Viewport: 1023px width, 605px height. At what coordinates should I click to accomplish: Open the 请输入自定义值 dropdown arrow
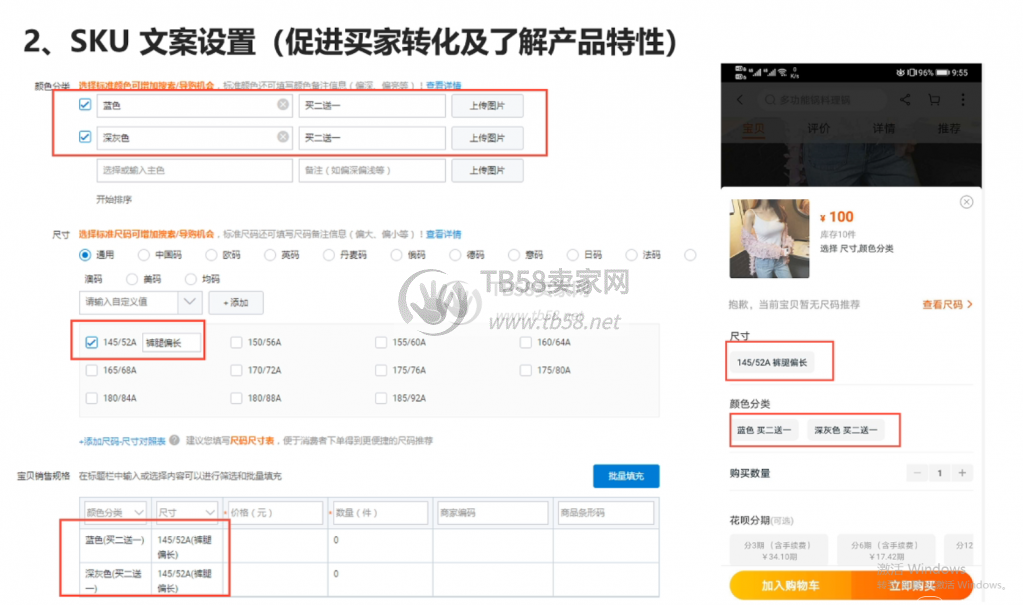(189, 302)
